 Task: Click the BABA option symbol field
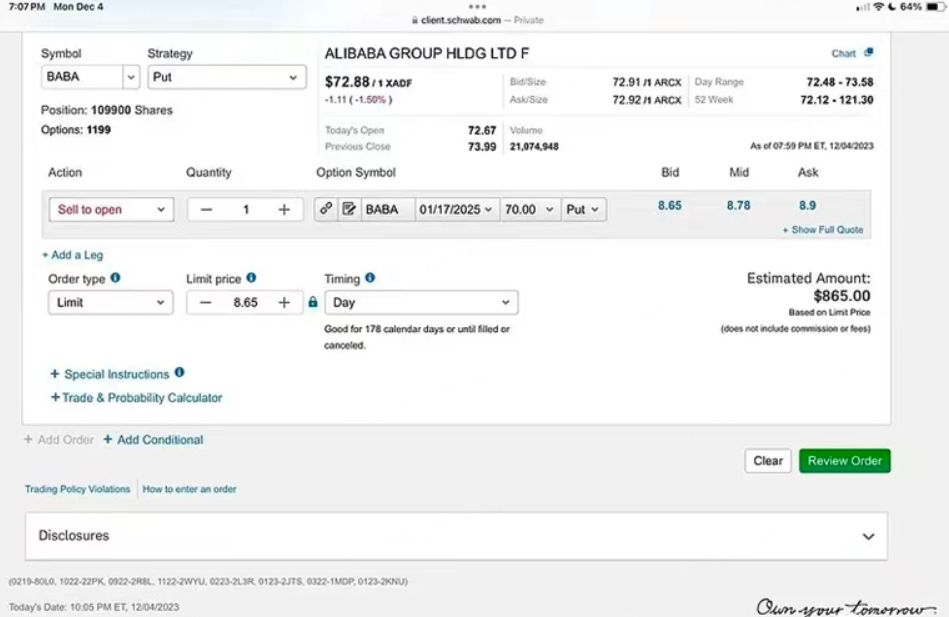[387, 210]
